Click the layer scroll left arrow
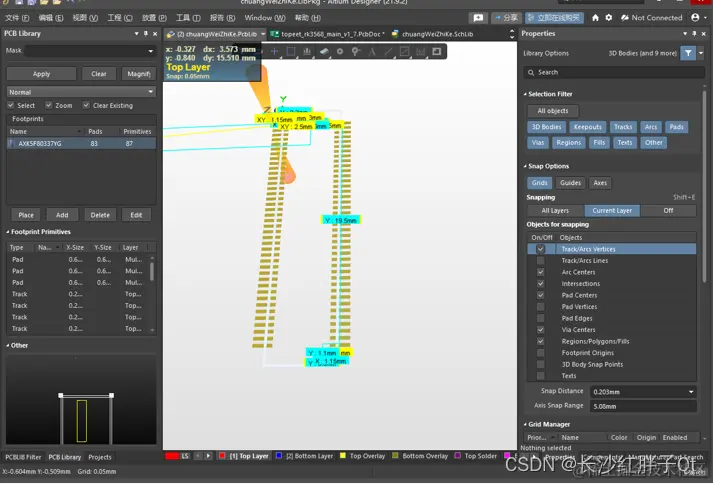Screen dimensions: 713x485 click(x=198, y=455)
